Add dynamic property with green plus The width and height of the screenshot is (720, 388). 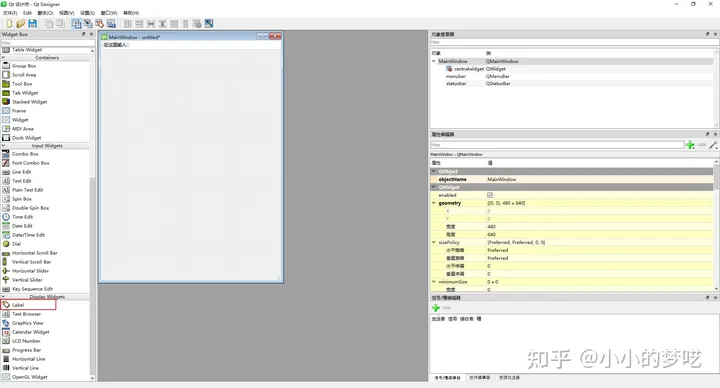[690, 145]
